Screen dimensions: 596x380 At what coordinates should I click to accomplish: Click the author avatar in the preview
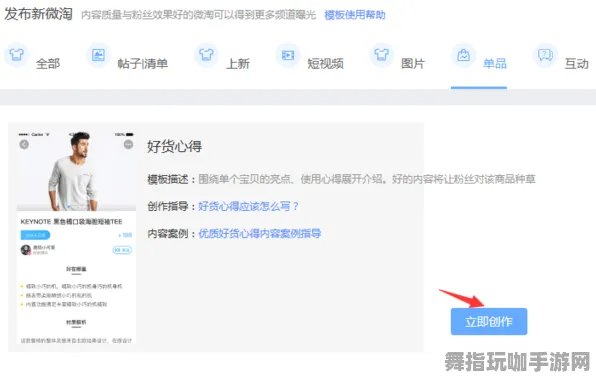(26, 250)
